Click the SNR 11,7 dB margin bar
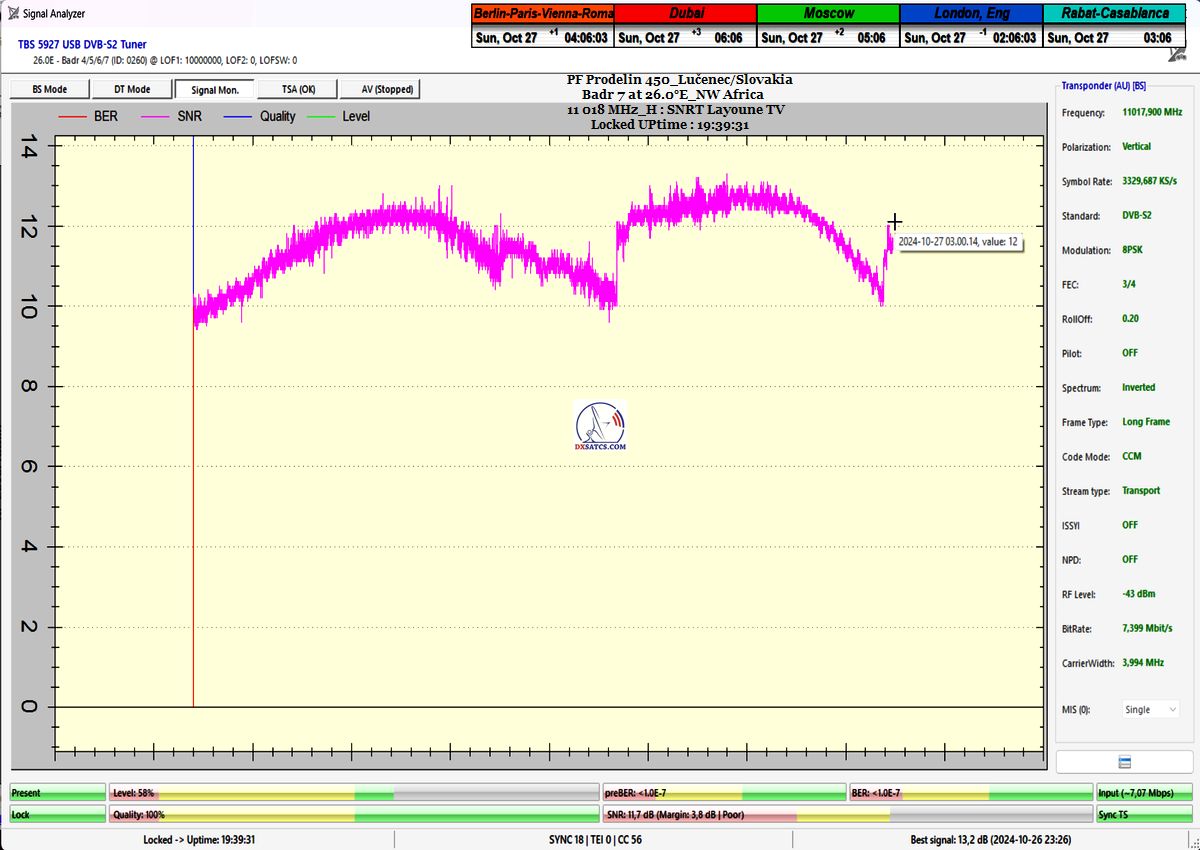This screenshot has width=1200, height=850. (847, 815)
